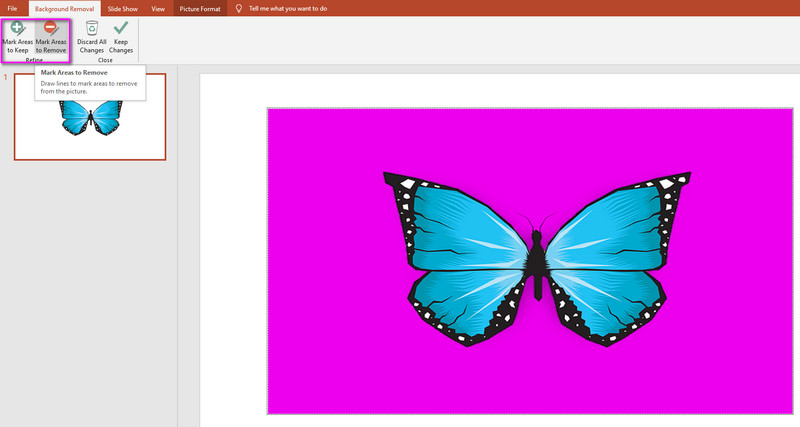800x427 pixels.
Task: Click the lightbulb Tell me icon
Action: point(238,8)
